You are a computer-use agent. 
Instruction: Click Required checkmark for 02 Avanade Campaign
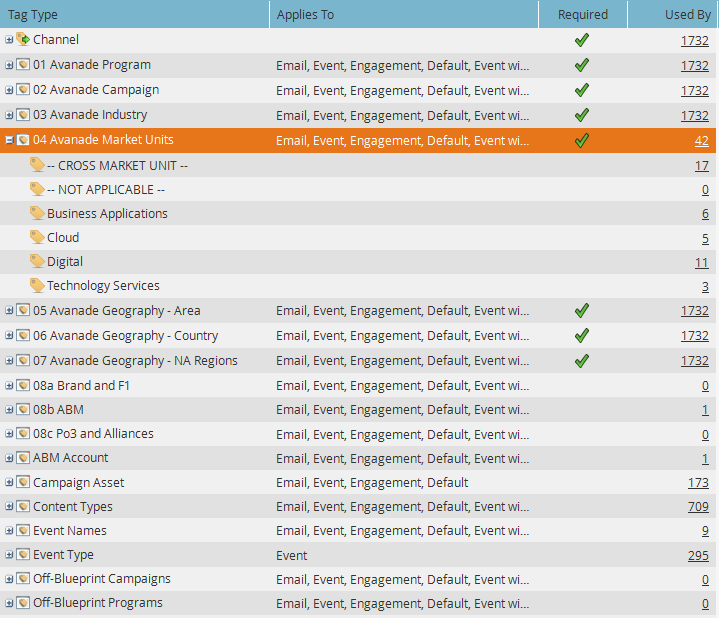point(582,90)
